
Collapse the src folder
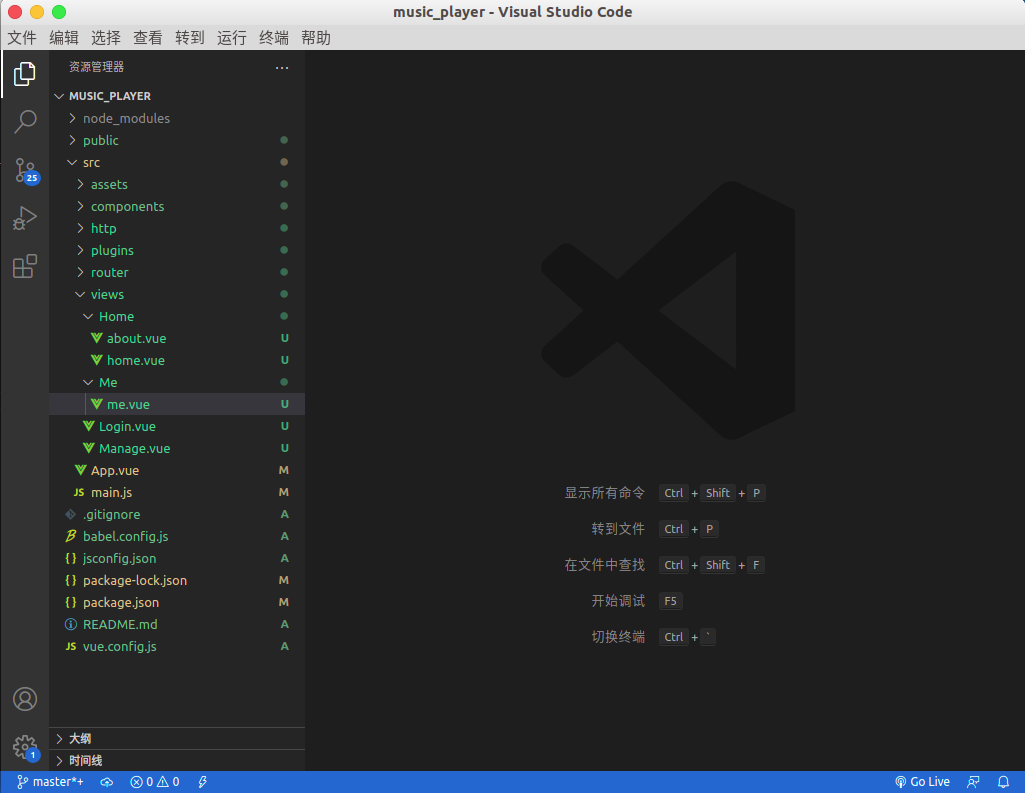(x=177, y=162)
